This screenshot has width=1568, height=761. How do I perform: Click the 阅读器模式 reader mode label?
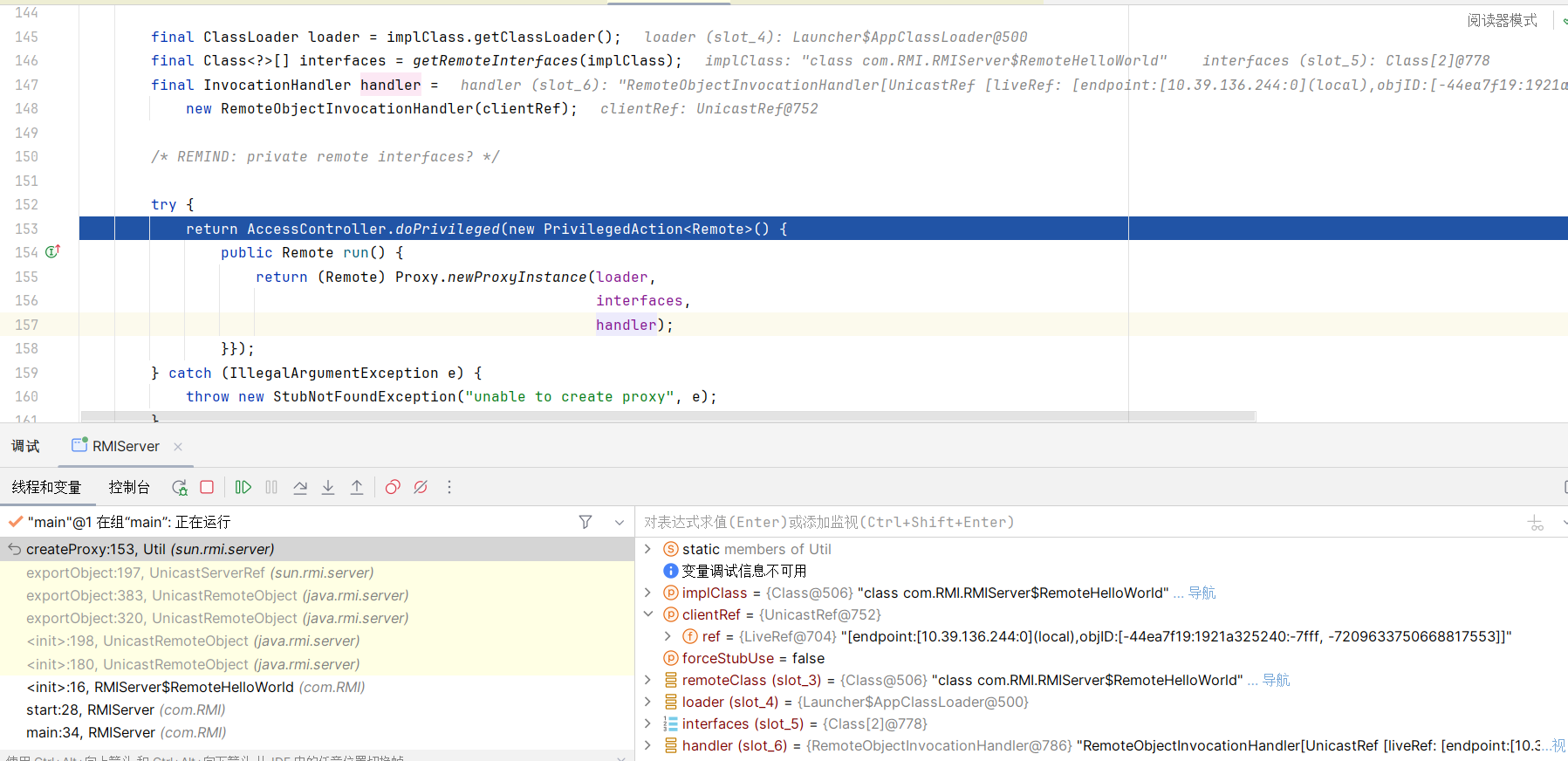[x=1502, y=20]
